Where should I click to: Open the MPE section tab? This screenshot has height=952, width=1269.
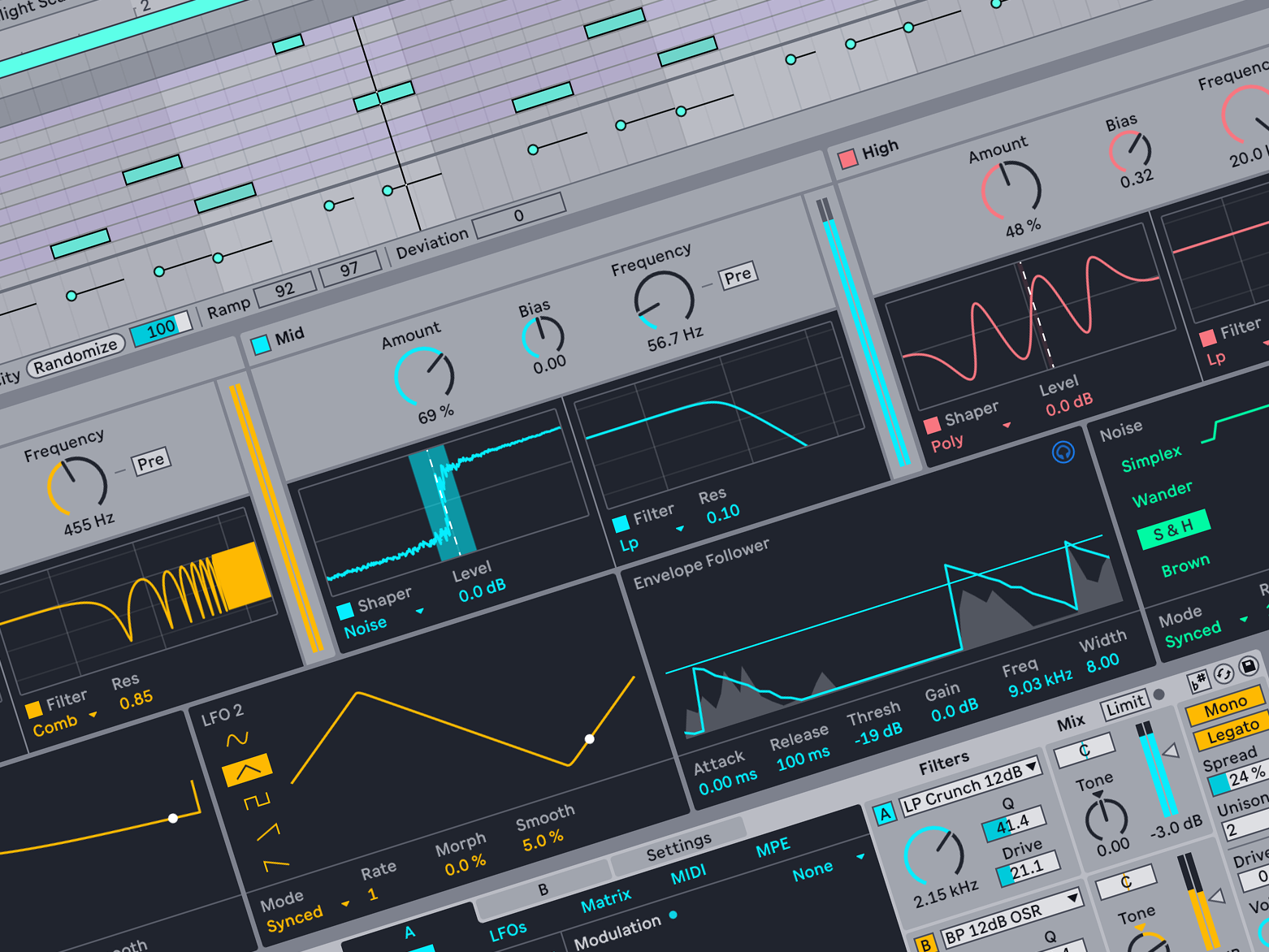773,848
